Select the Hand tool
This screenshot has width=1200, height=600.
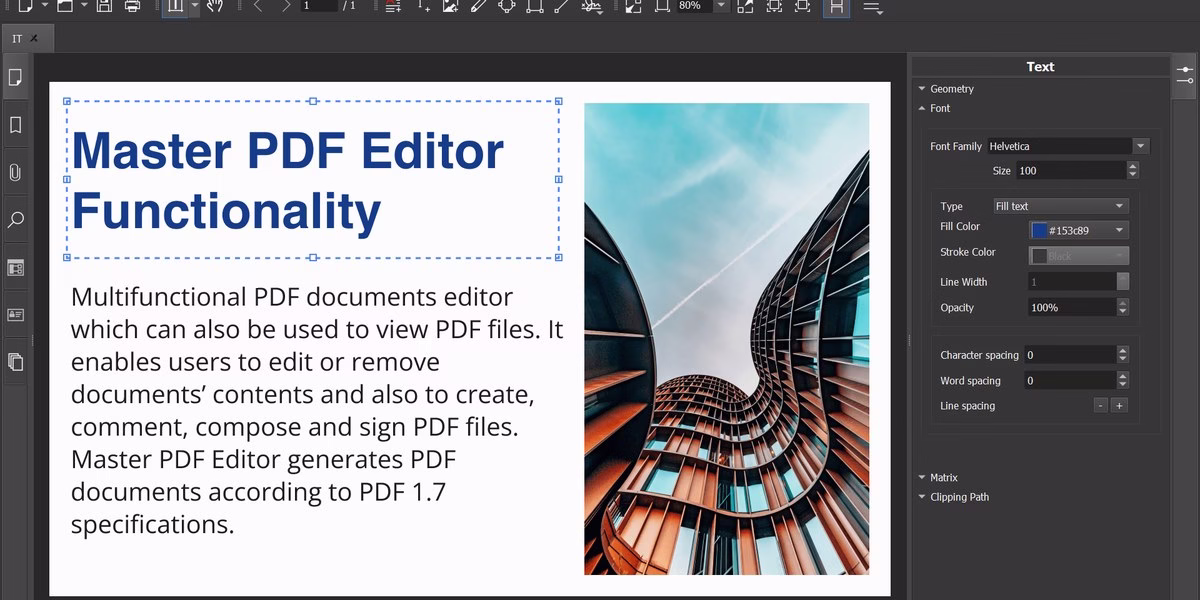(214, 6)
